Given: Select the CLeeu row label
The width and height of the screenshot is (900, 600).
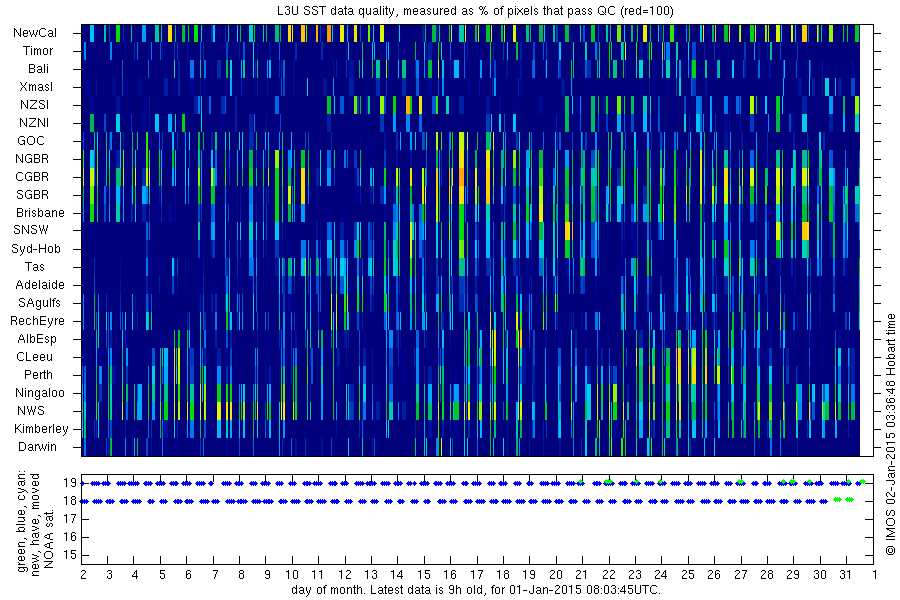Looking at the screenshot, I should 34,357.
